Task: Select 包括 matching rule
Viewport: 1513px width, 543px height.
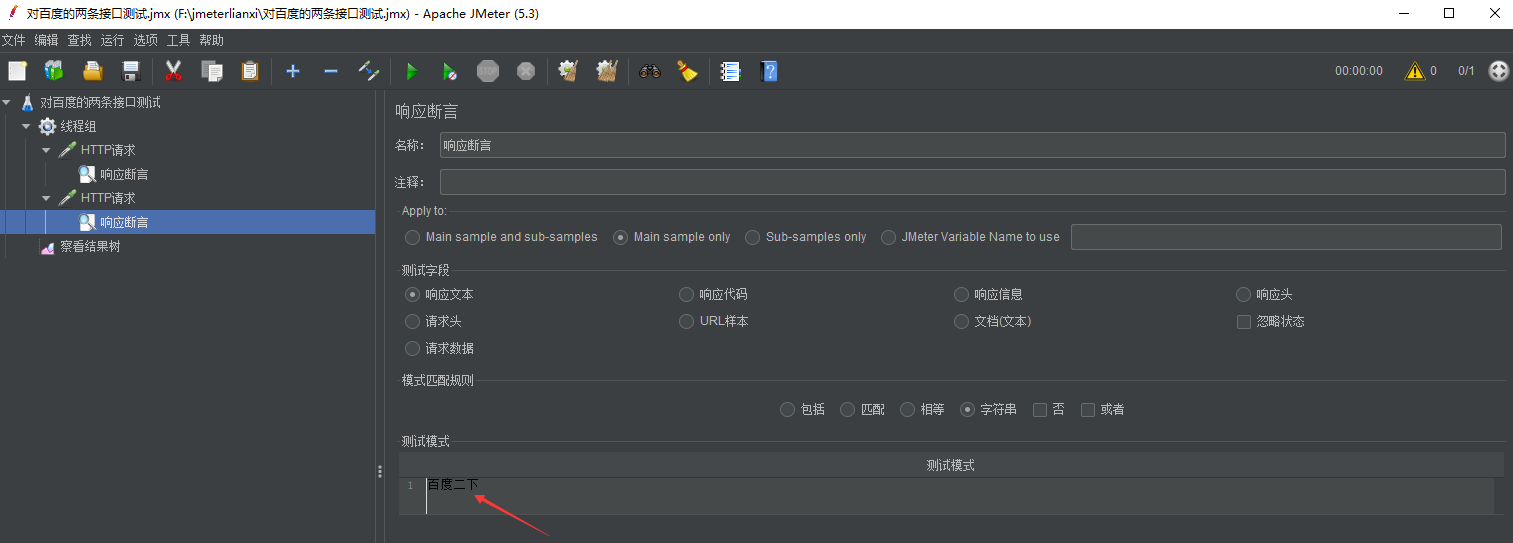Action: pos(803,409)
